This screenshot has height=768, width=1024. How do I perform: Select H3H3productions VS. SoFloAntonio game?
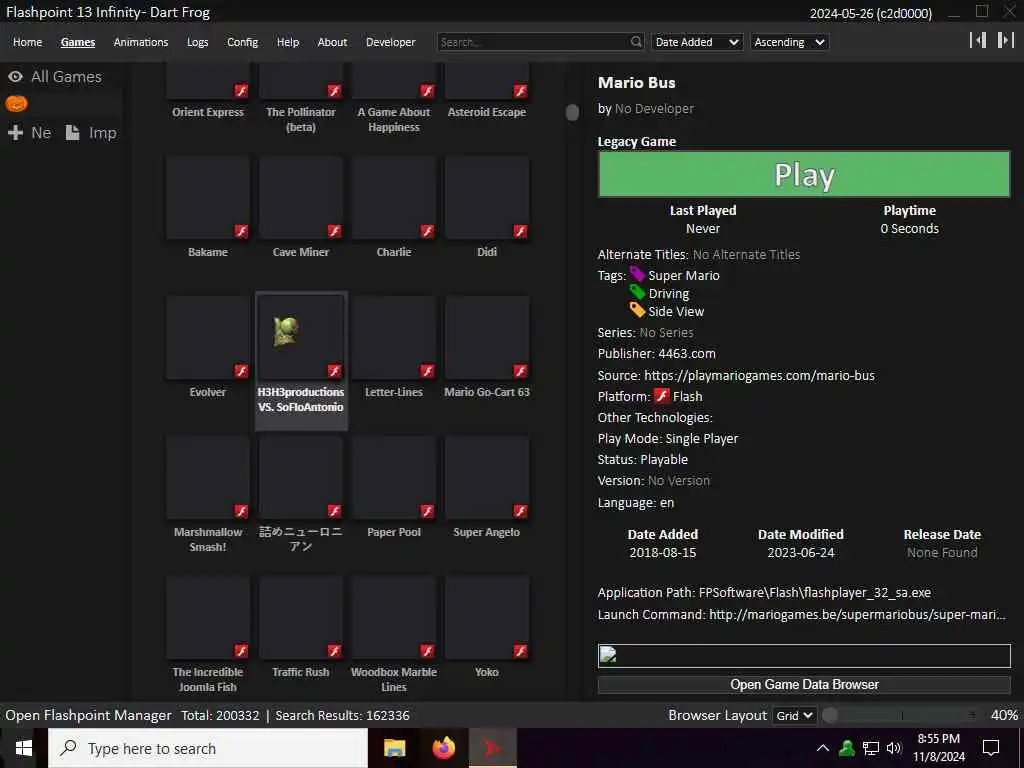click(301, 360)
